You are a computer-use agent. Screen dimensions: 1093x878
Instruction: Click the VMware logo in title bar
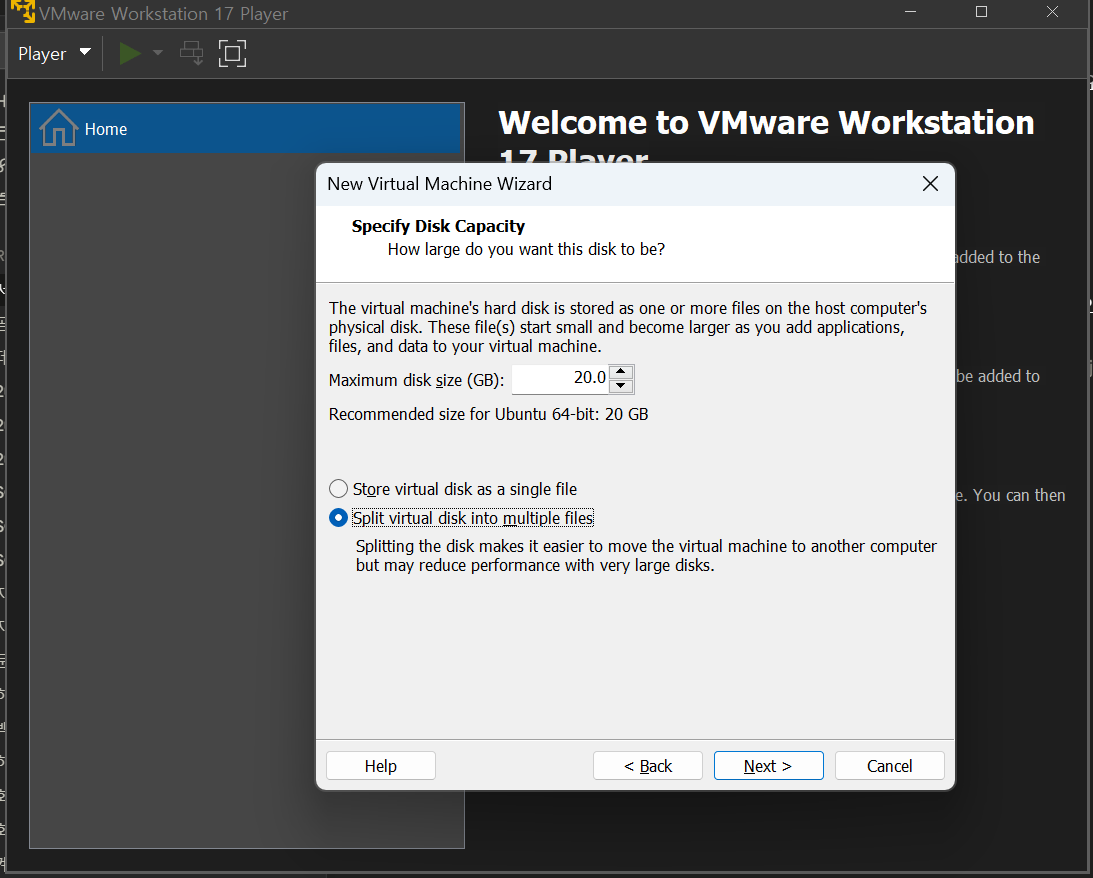click(23, 11)
